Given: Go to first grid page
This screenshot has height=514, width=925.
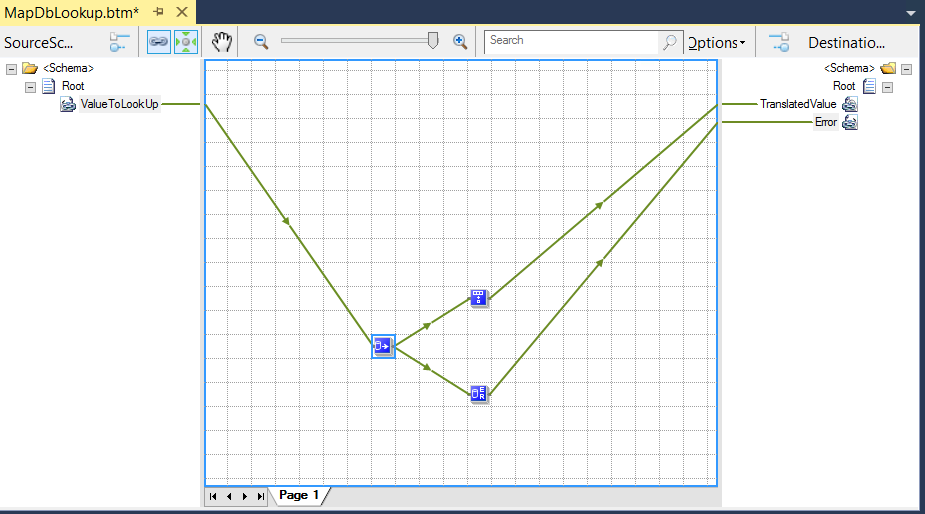Looking at the screenshot, I should pos(213,496).
